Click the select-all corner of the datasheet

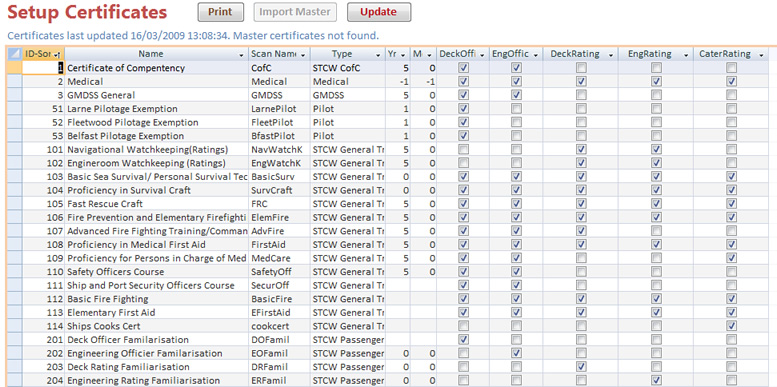[14, 54]
